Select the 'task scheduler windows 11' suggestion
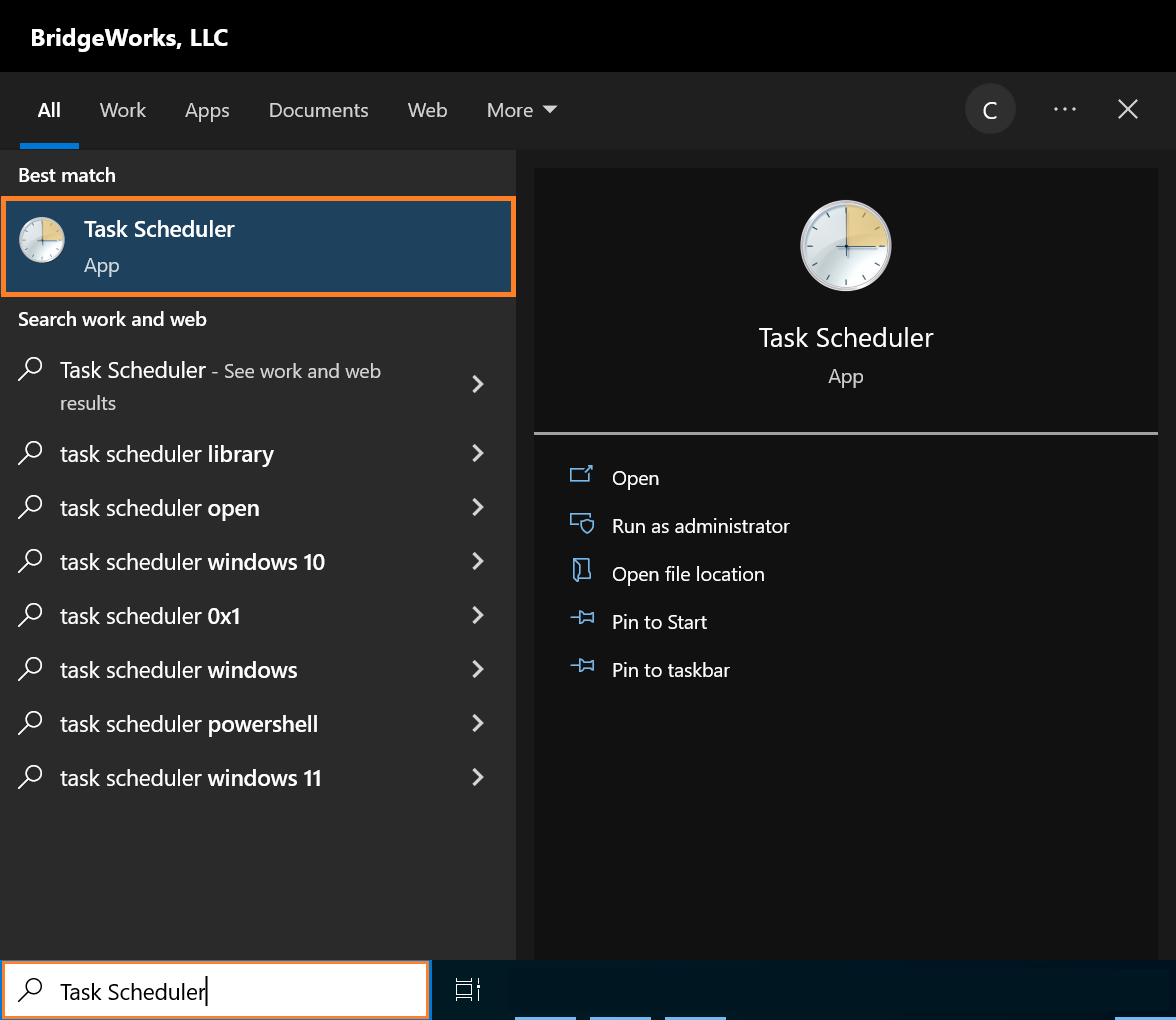 (258, 778)
